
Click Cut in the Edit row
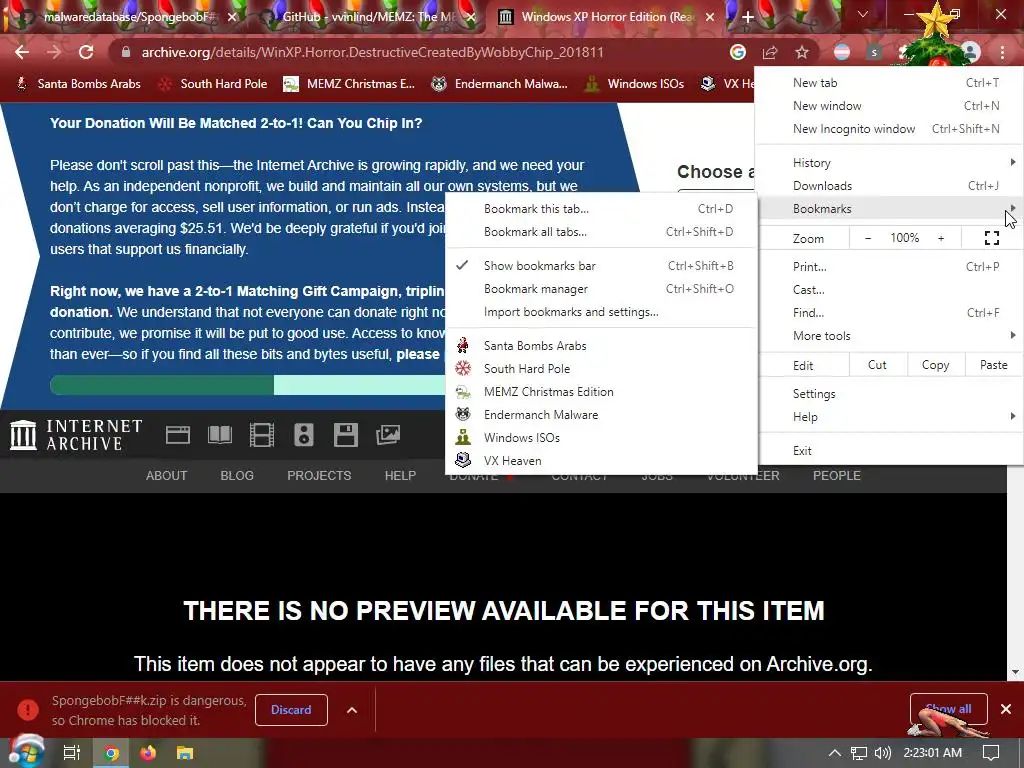click(x=877, y=365)
